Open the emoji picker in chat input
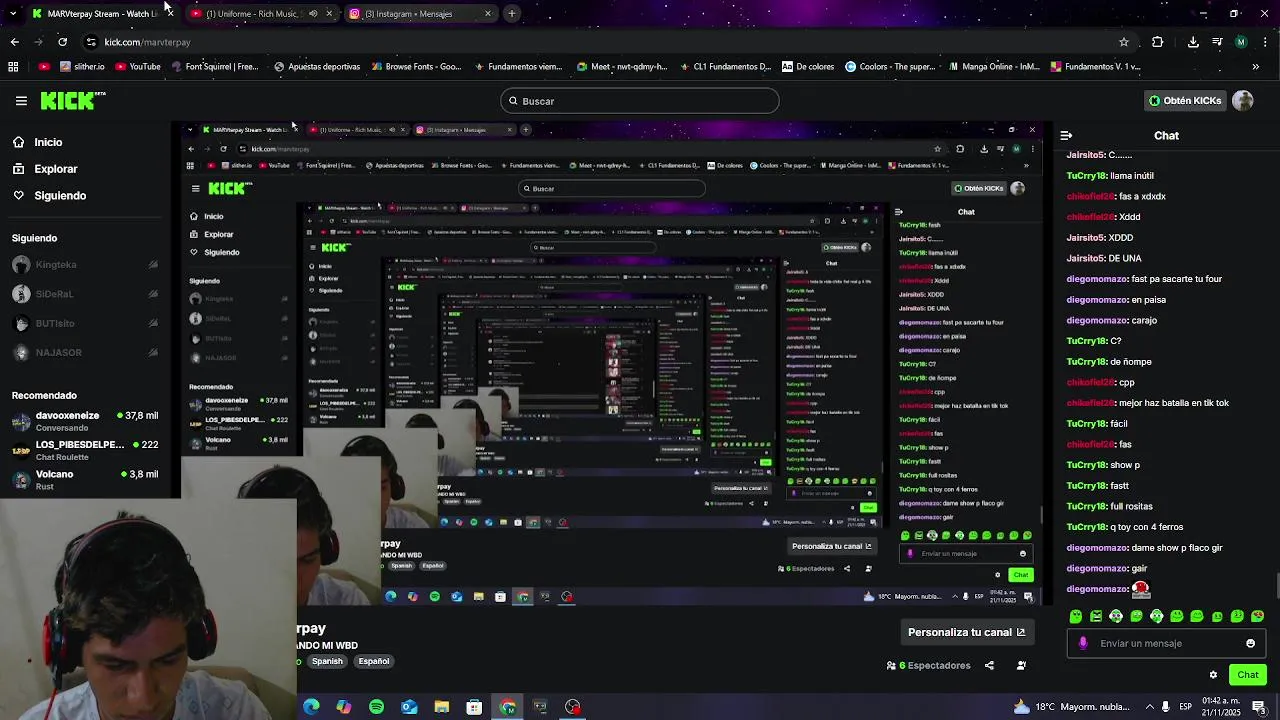This screenshot has height=720, width=1280. 1250,643
